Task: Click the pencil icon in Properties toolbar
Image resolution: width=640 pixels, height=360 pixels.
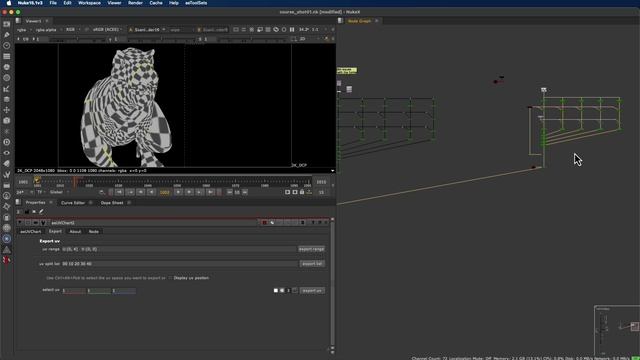Action: (x=41, y=212)
